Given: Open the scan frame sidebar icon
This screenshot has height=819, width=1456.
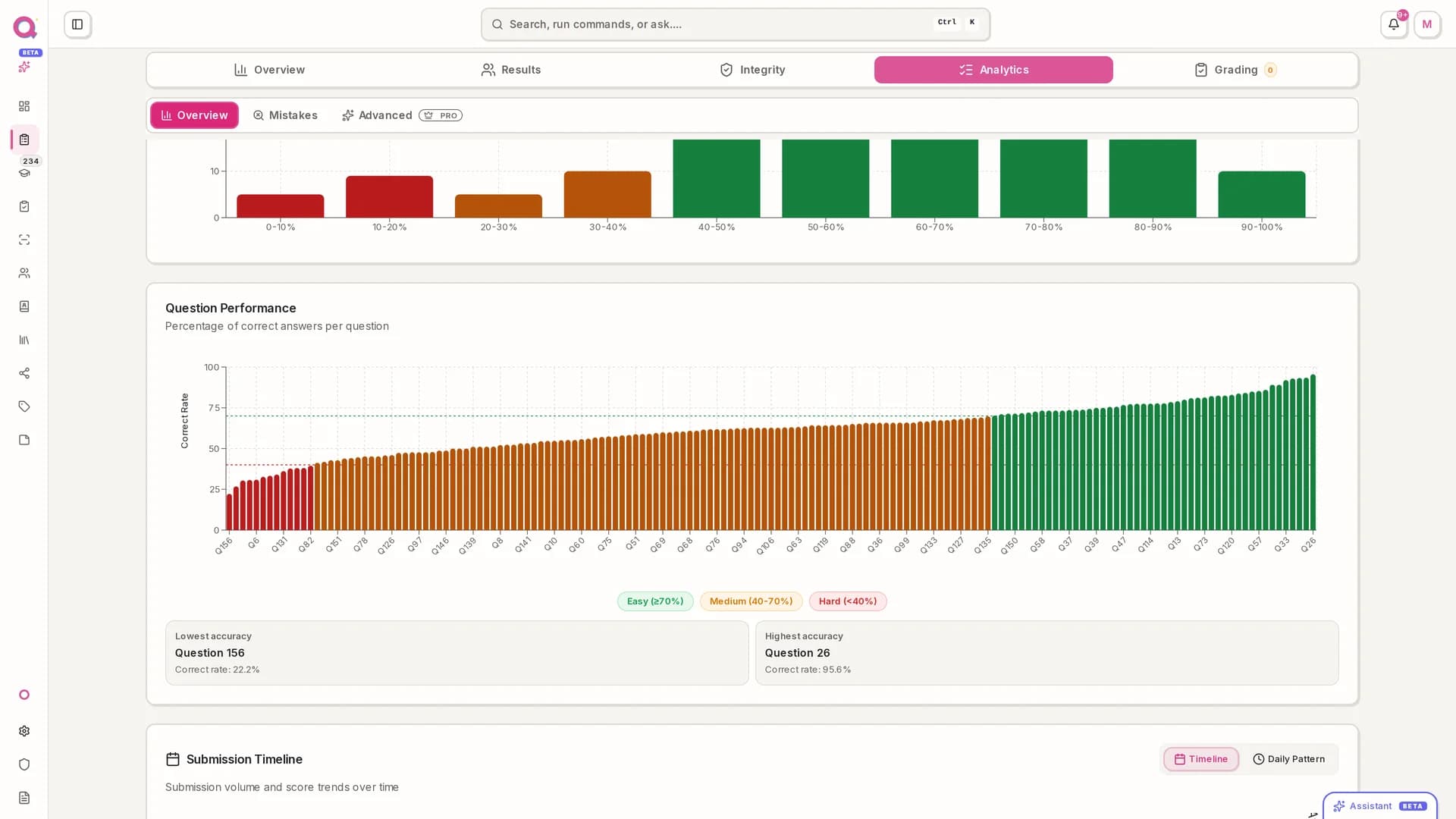Looking at the screenshot, I should point(24,240).
